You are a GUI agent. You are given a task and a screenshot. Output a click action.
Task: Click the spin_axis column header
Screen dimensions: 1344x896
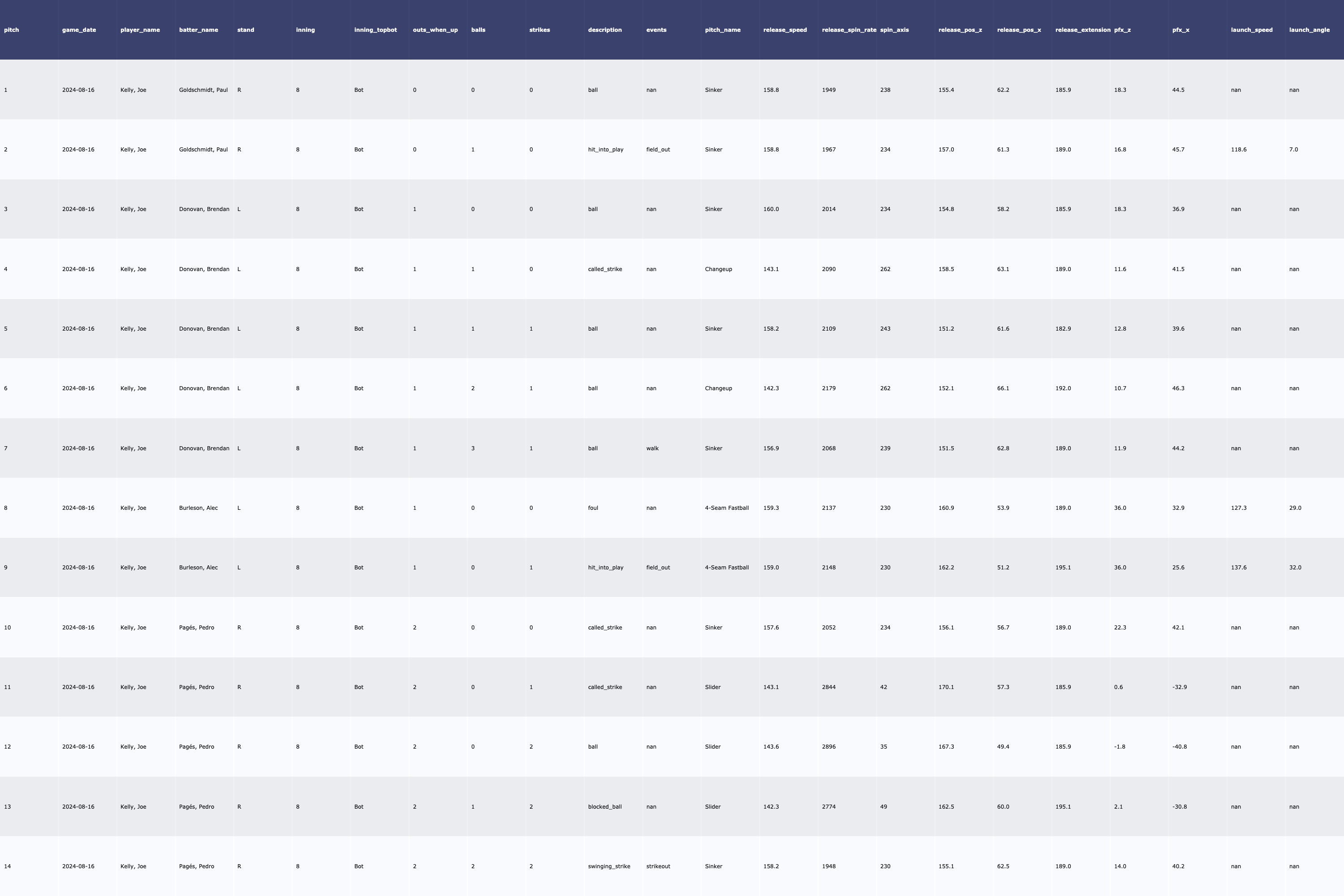tap(894, 30)
